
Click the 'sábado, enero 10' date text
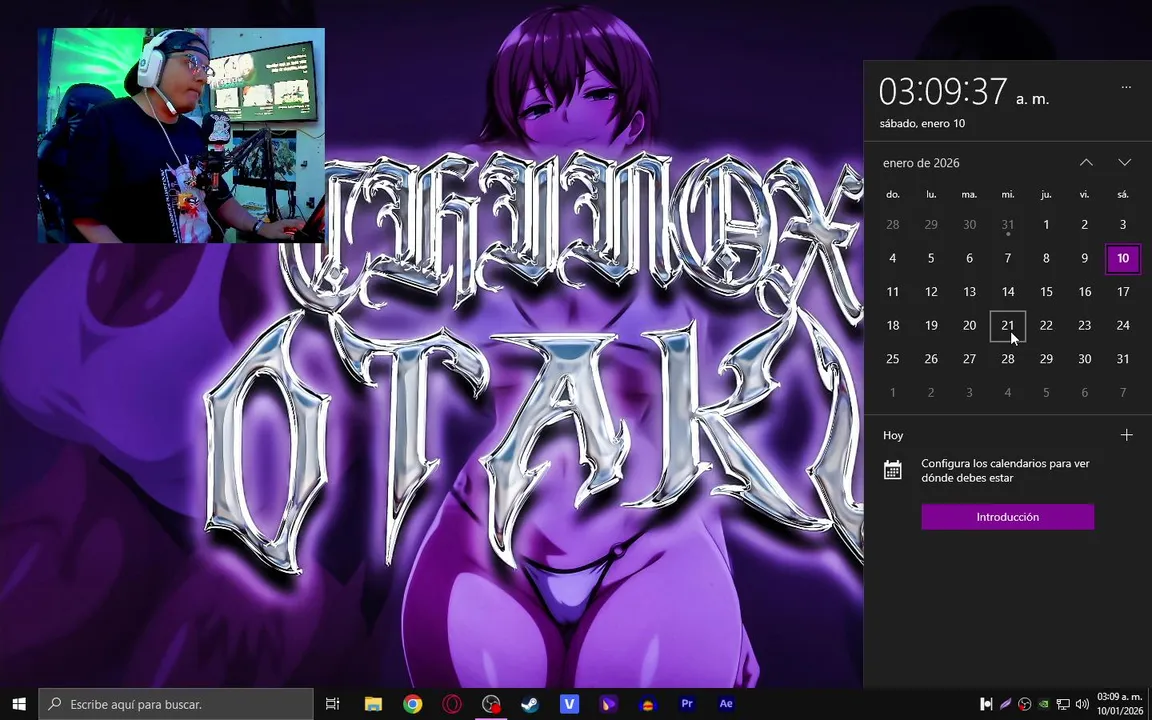[x=922, y=123]
